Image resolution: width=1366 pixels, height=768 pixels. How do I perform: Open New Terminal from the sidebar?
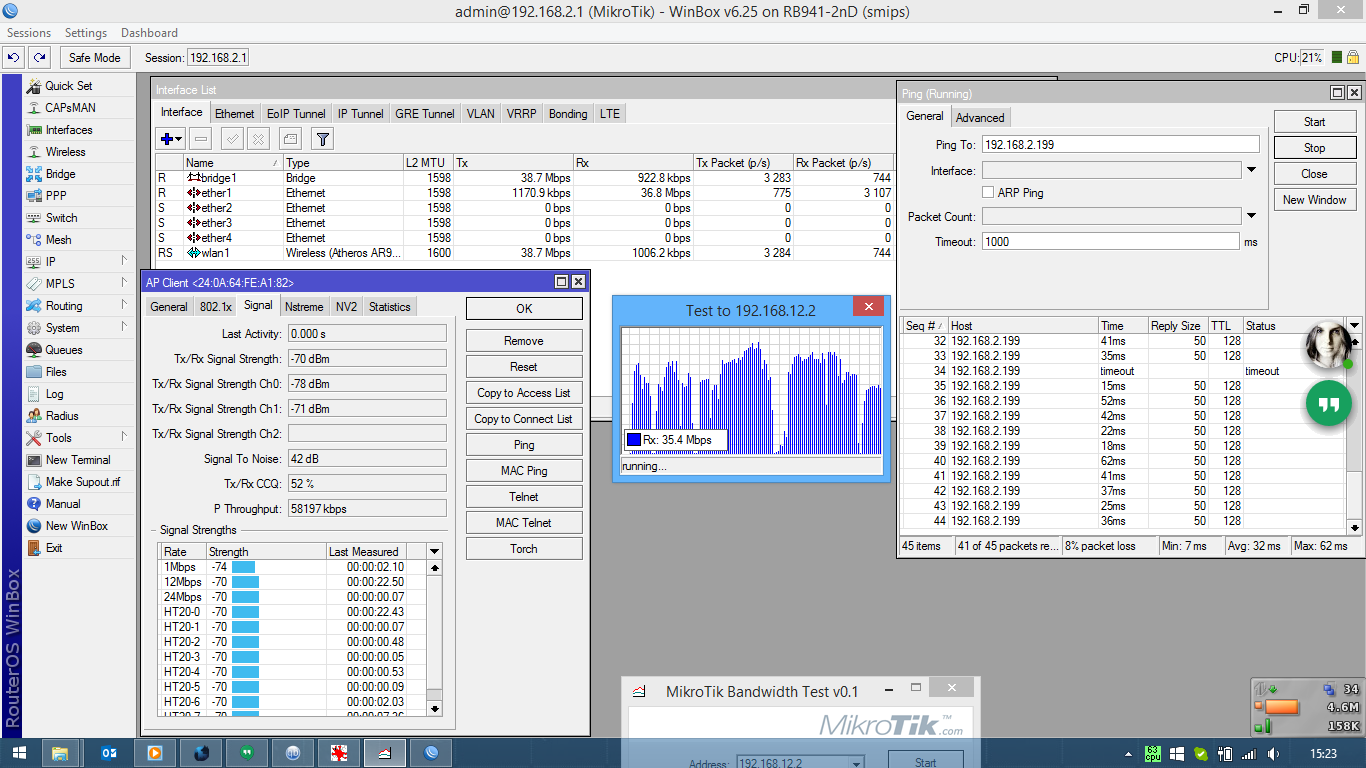(78, 460)
